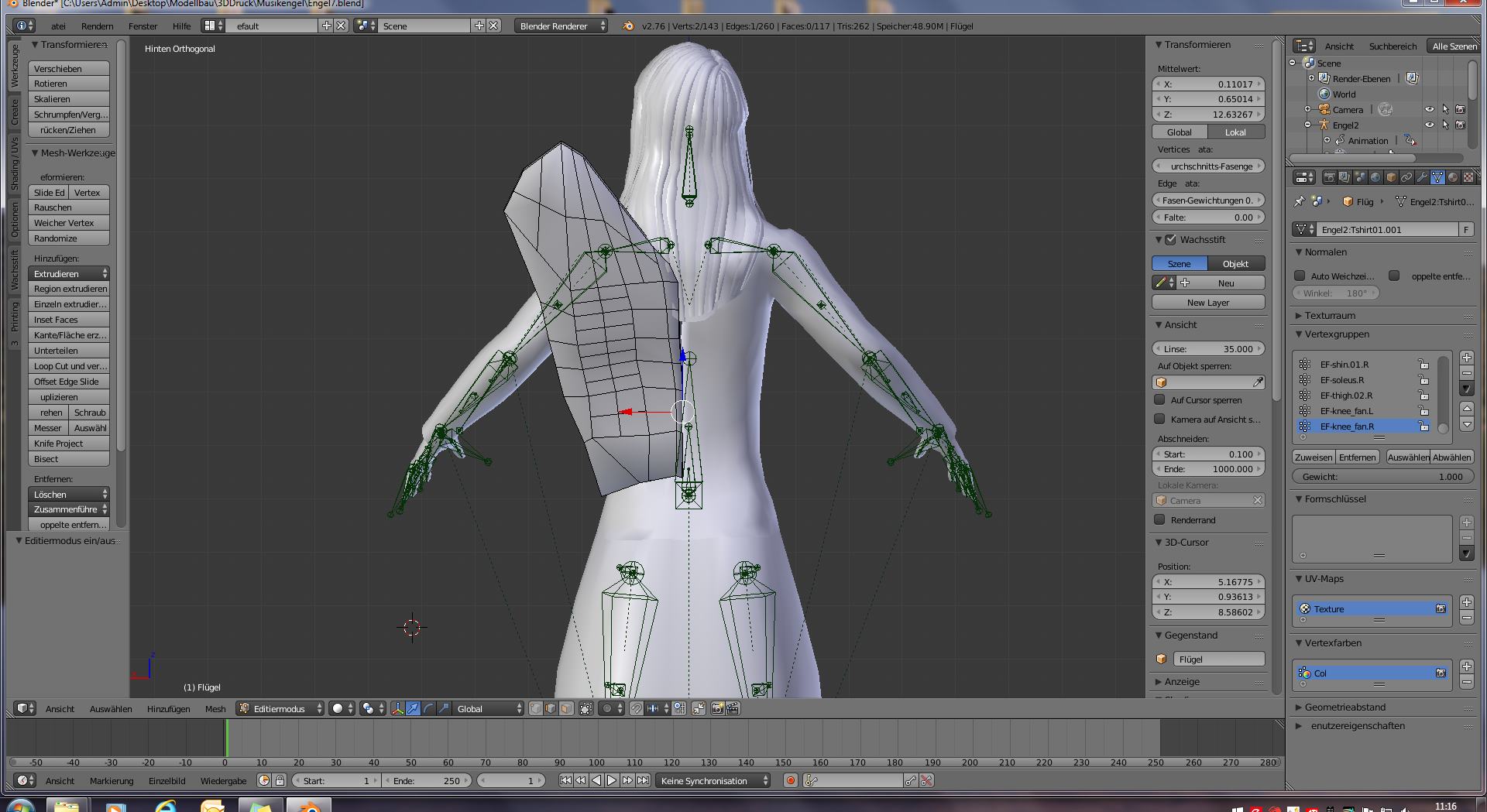
Task: Open the Blender Renderer engine dropdown
Action: 561,26
